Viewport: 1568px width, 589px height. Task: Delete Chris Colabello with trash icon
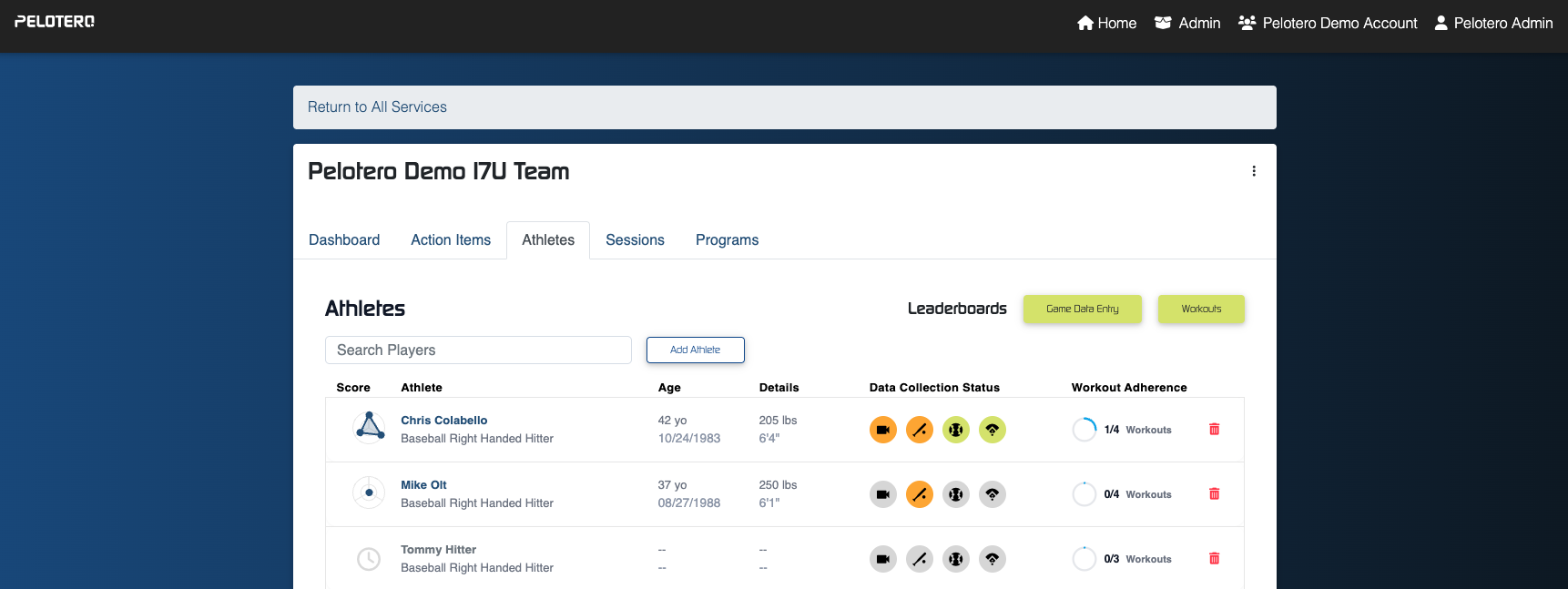[1214, 429]
